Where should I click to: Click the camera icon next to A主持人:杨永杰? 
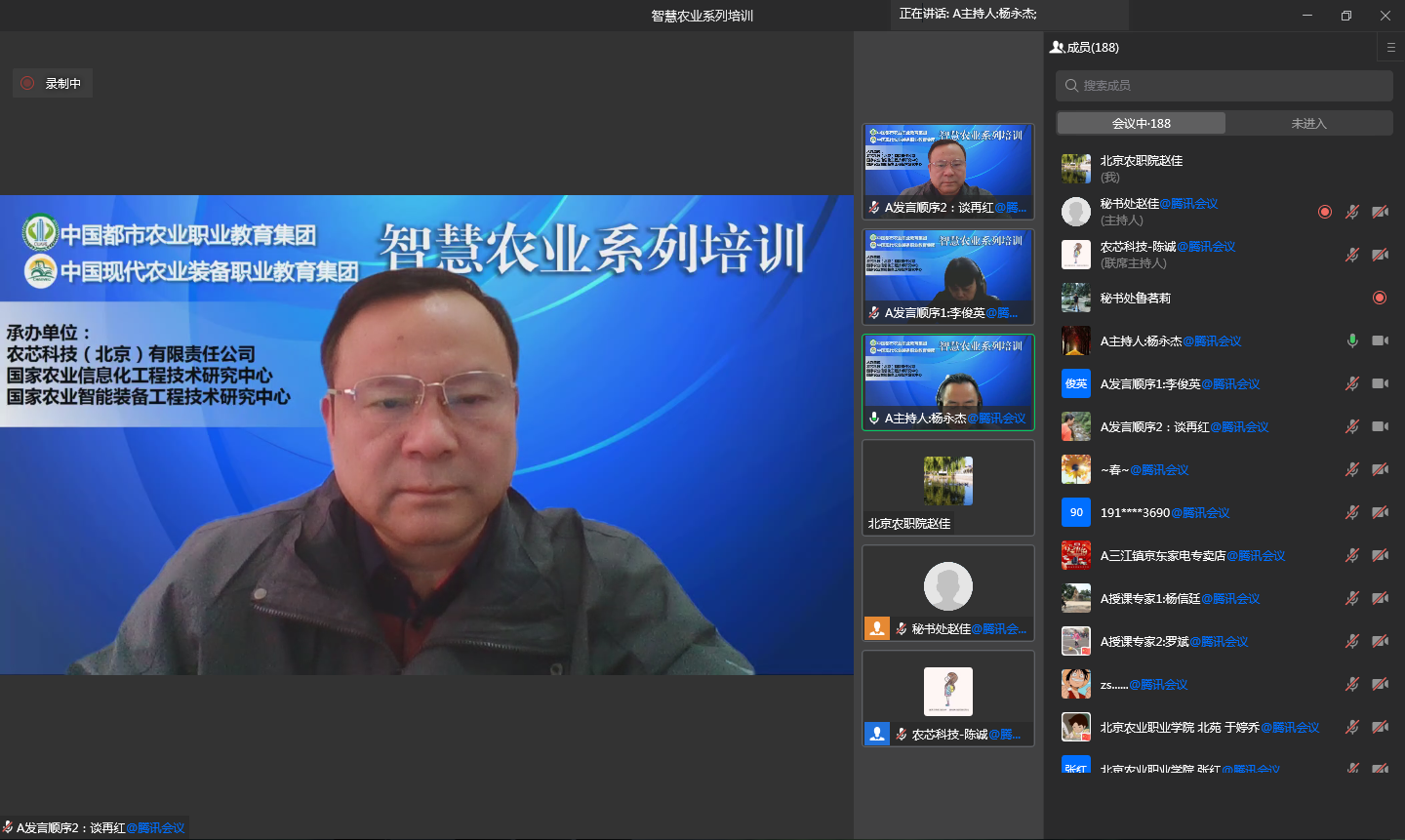[1380, 340]
